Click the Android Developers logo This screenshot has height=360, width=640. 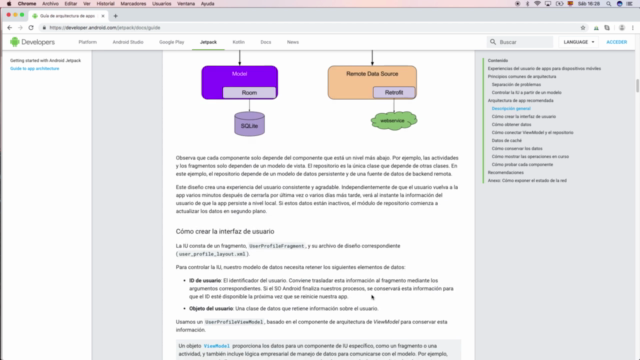[x=32, y=42]
